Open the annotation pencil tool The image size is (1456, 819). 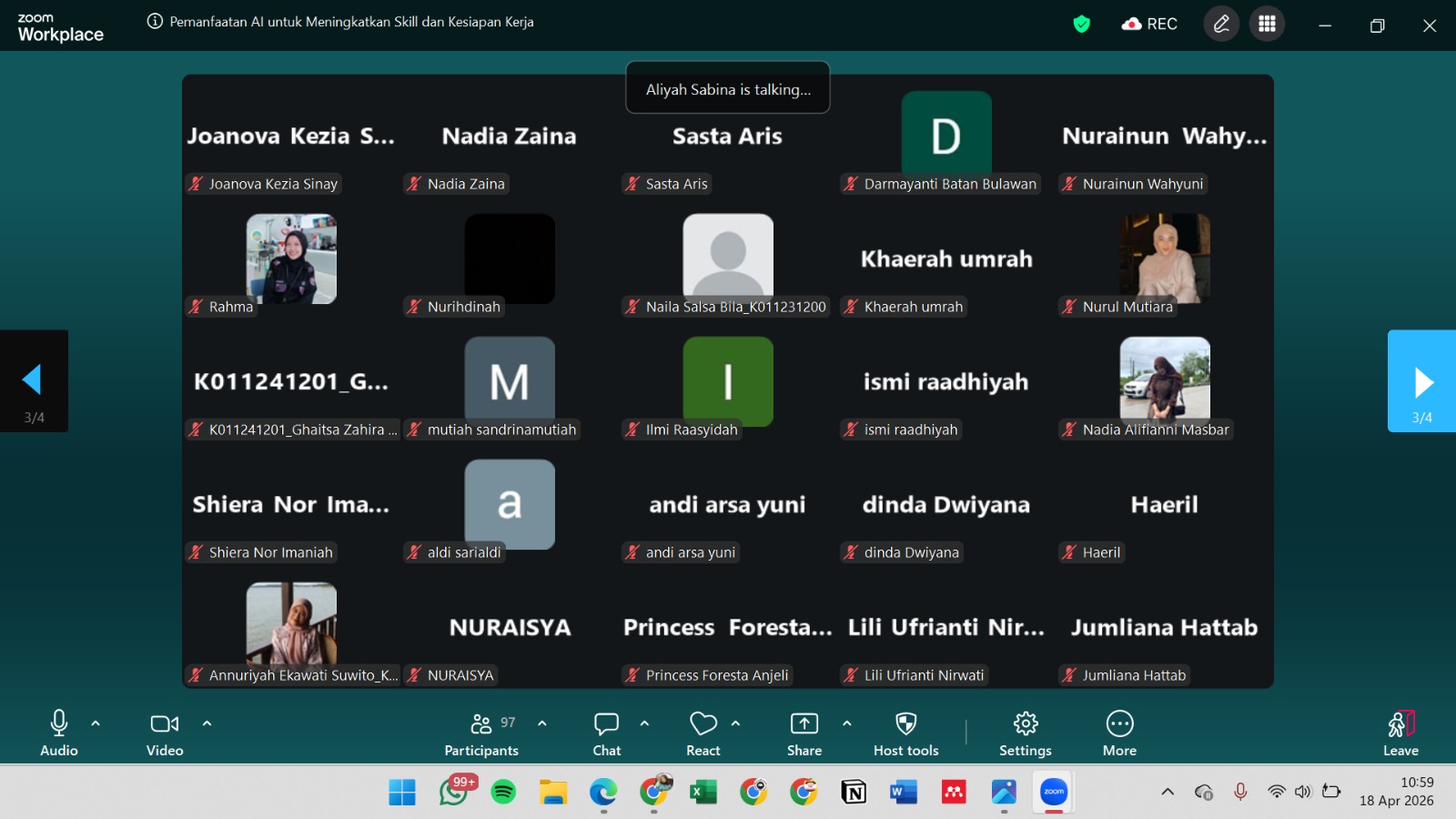[1221, 25]
